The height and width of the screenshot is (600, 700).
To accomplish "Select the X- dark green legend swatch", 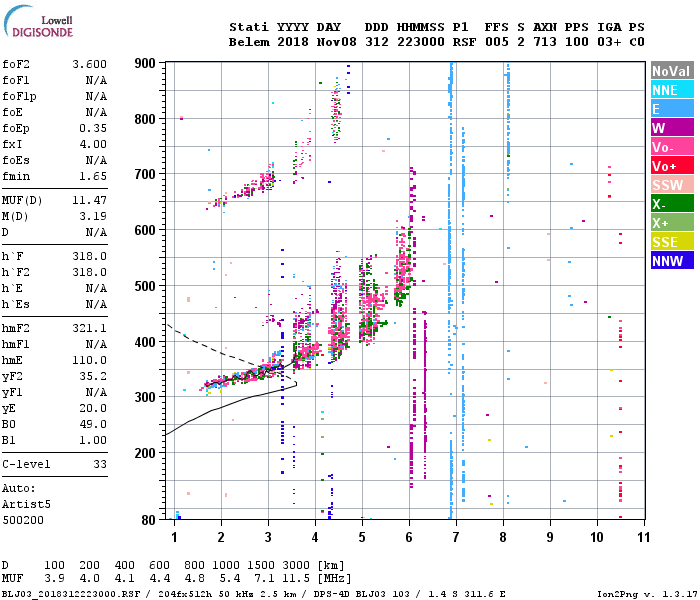I will click(672, 204).
